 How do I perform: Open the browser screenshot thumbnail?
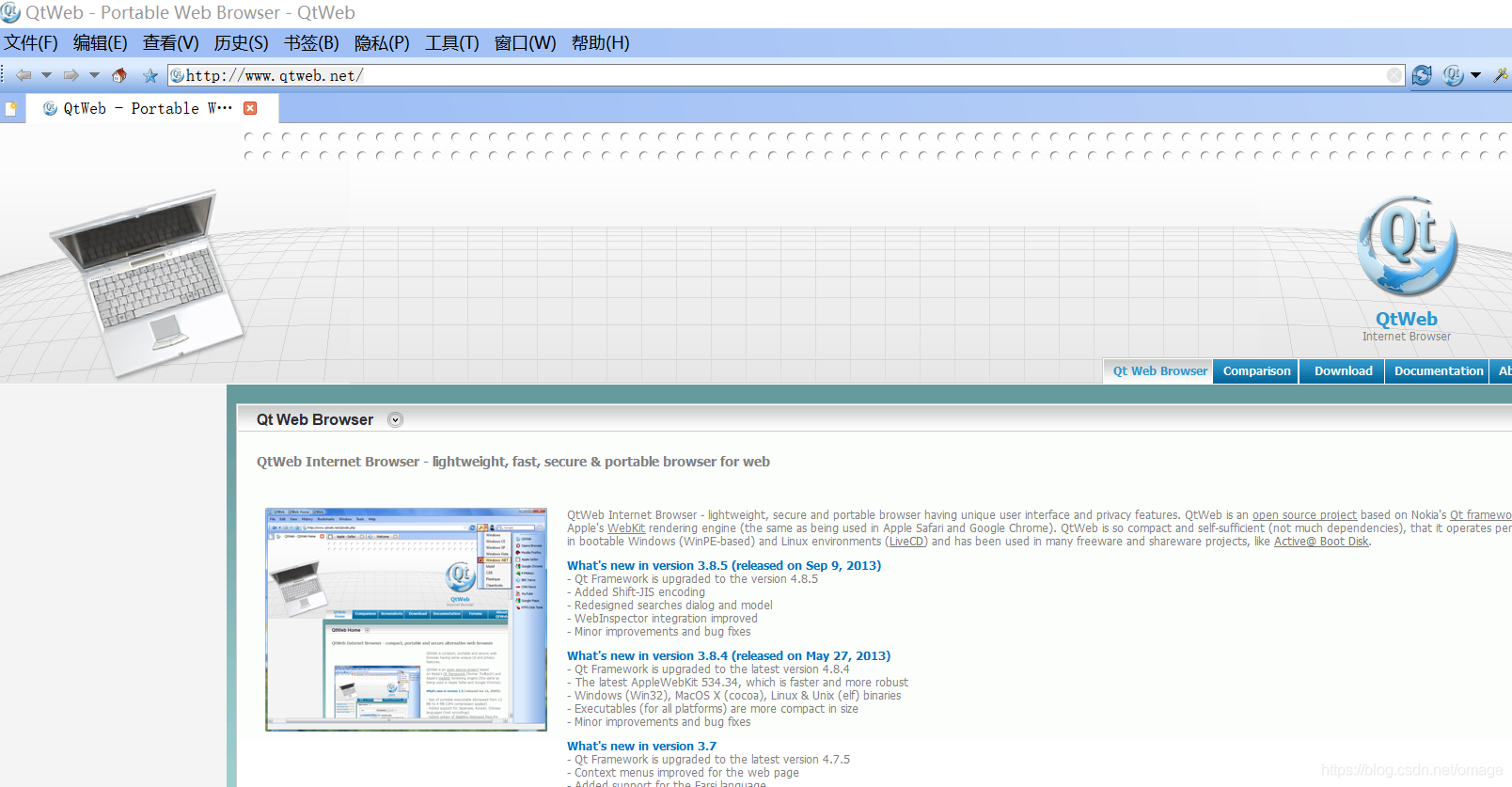(x=406, y=620)
